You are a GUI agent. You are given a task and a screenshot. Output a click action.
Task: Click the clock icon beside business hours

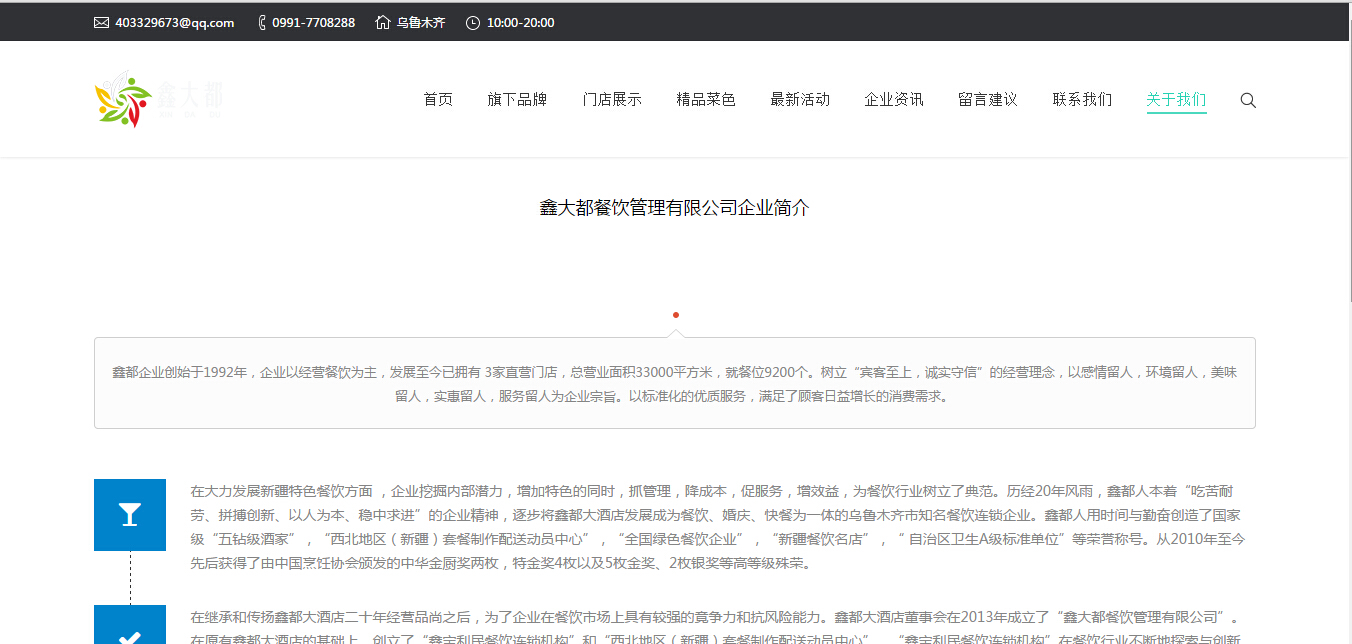coord(473,23)
